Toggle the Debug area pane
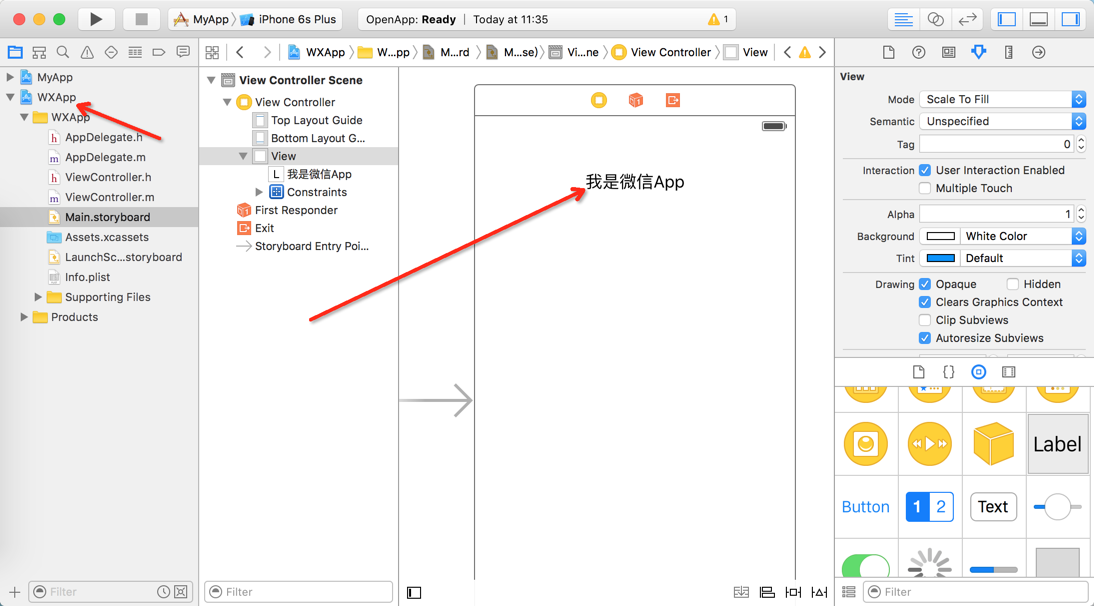Image resolution: width=1094 pixels, height=606 pixels. [1039, 20]
